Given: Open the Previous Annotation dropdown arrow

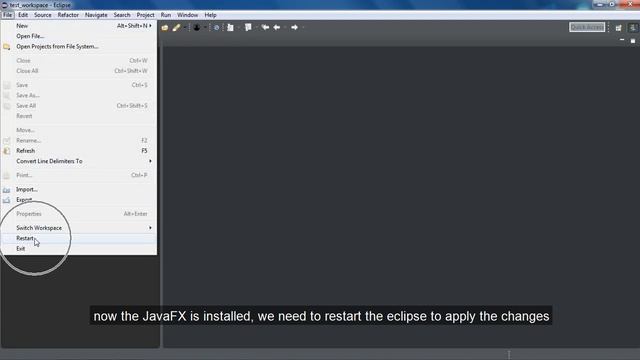Looking at the screenshot, I should pos(256,28).
